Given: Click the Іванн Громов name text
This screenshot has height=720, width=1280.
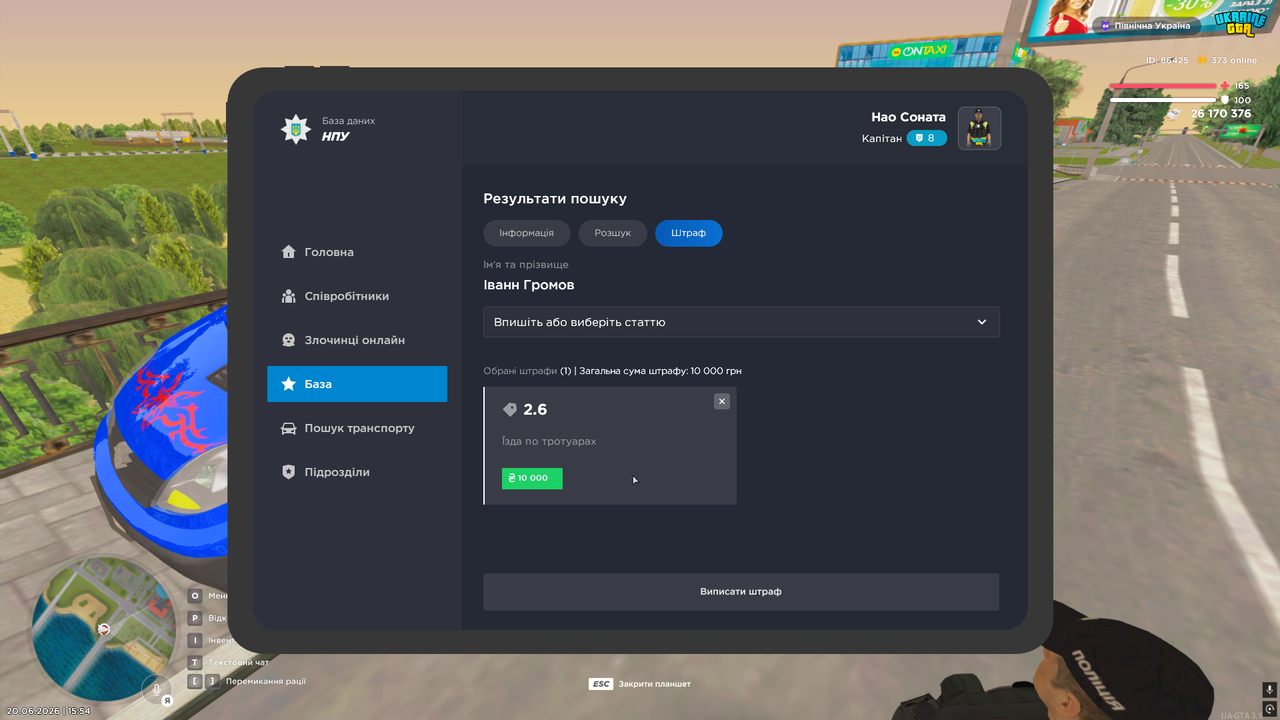Looking at the screenshot, I should 529,285.
